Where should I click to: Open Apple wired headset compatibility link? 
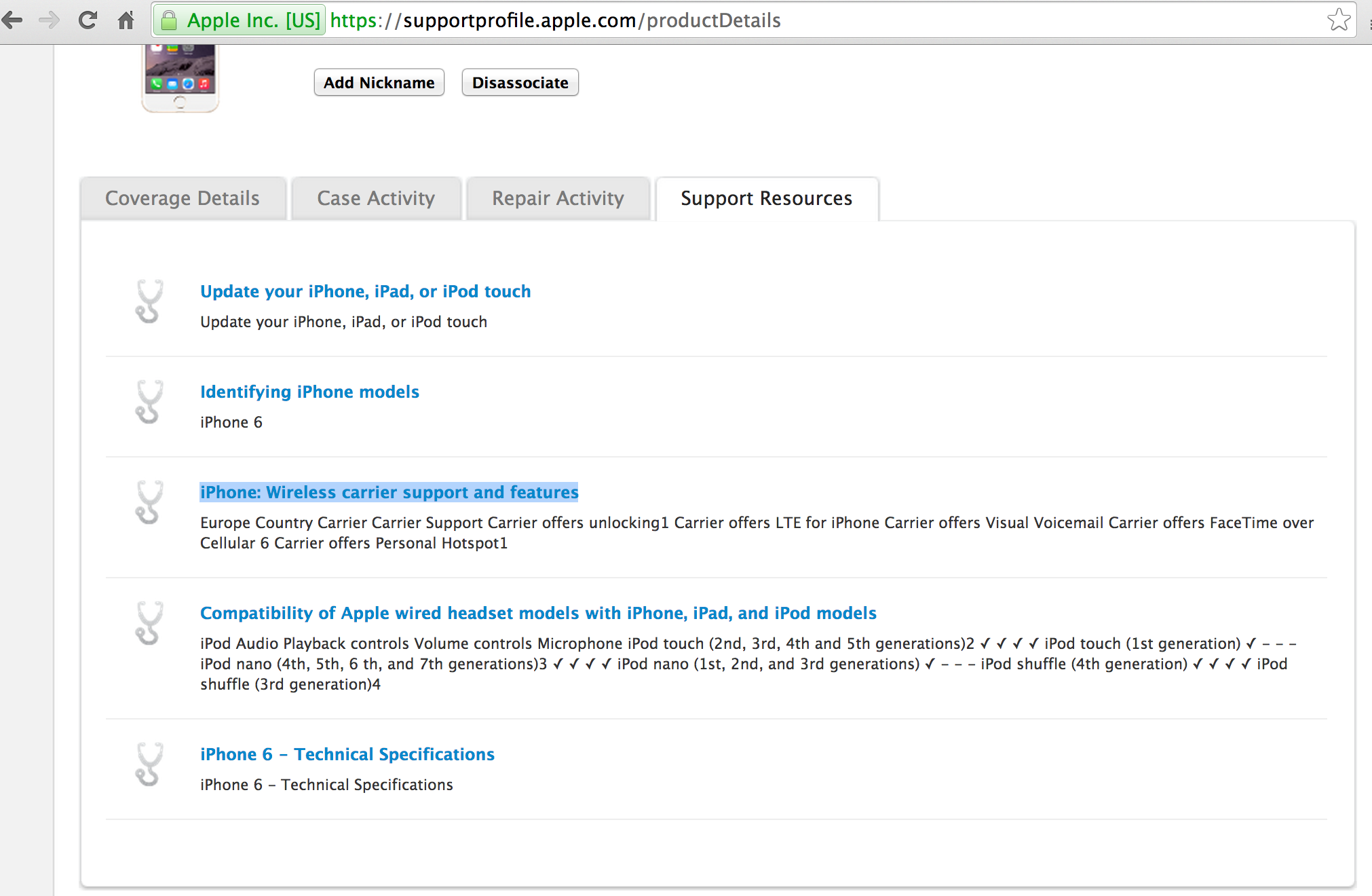click(x=538, y=613)
